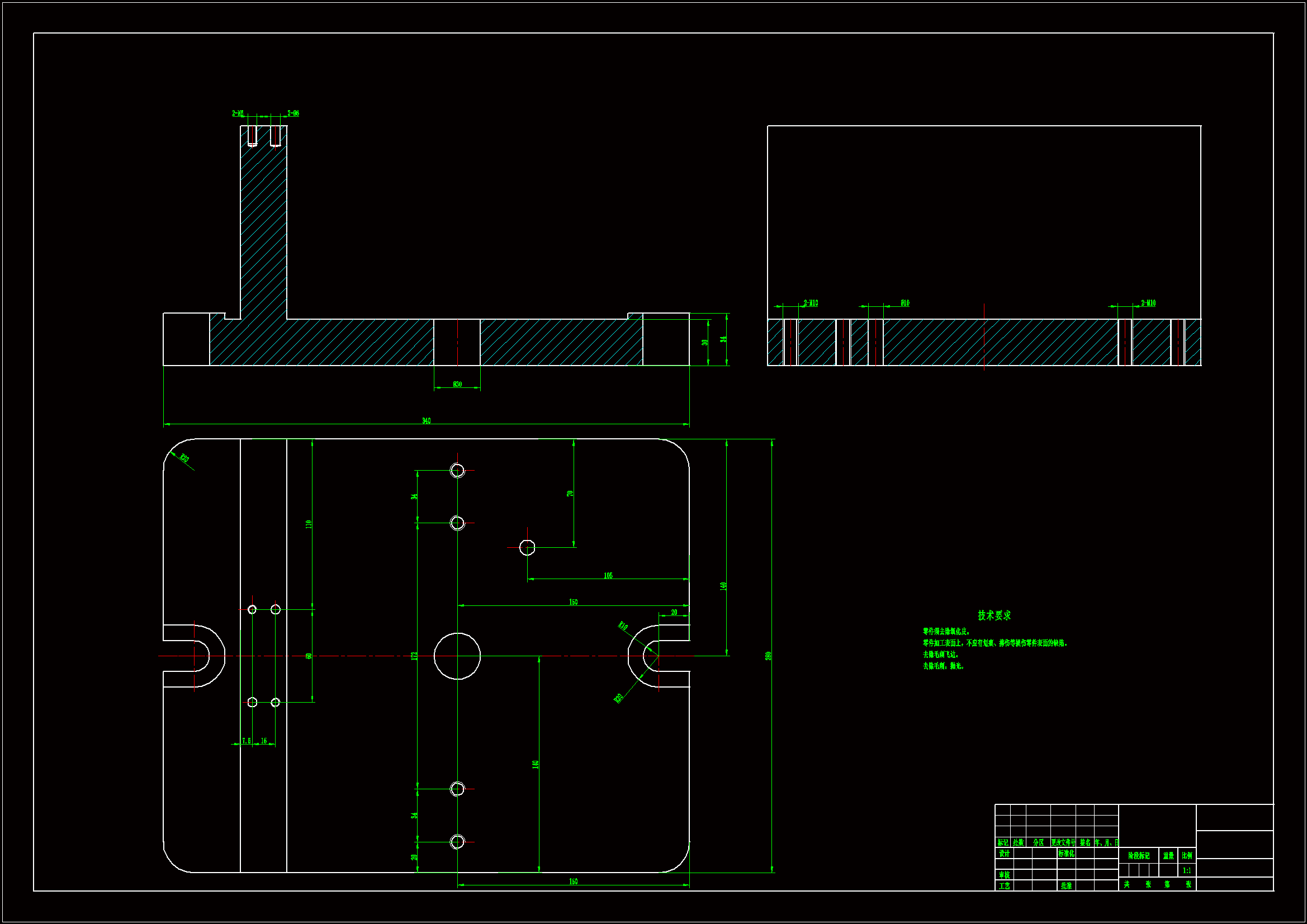
Task: Select the 280 overall height dimension text
Action: click(768, 656)
